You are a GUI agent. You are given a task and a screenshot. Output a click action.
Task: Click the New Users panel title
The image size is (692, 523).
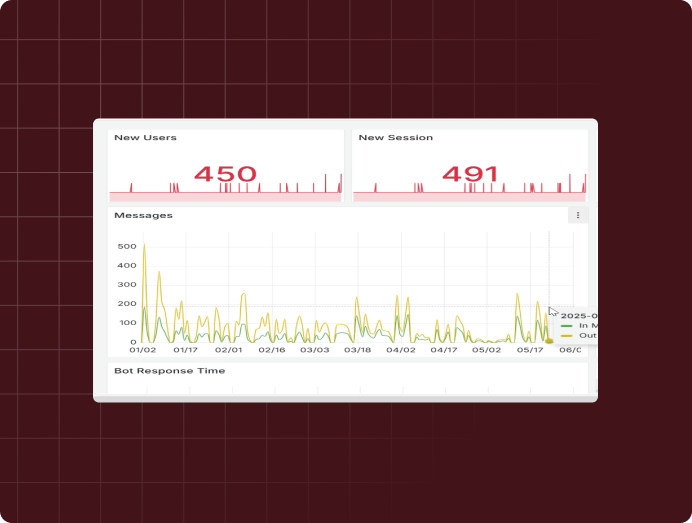[x=145, y=138]
